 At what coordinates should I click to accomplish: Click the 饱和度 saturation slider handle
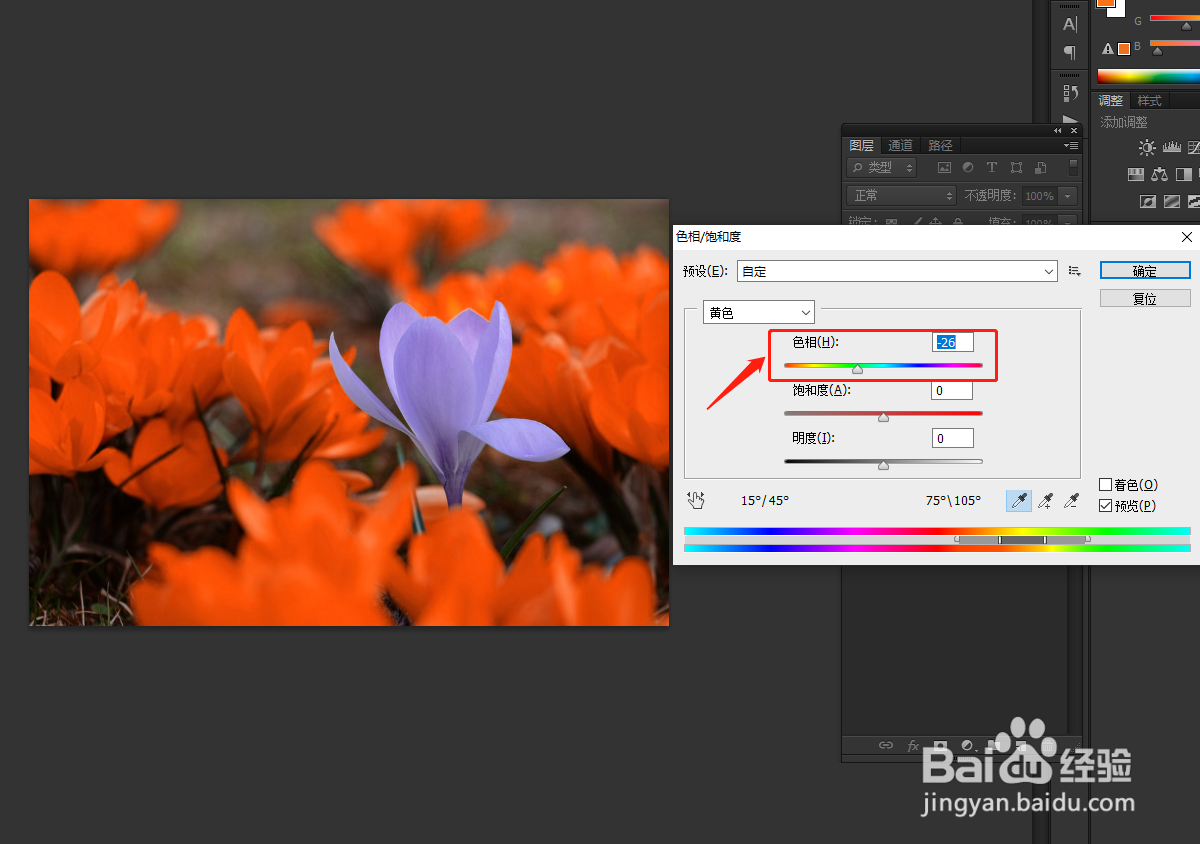883,417
